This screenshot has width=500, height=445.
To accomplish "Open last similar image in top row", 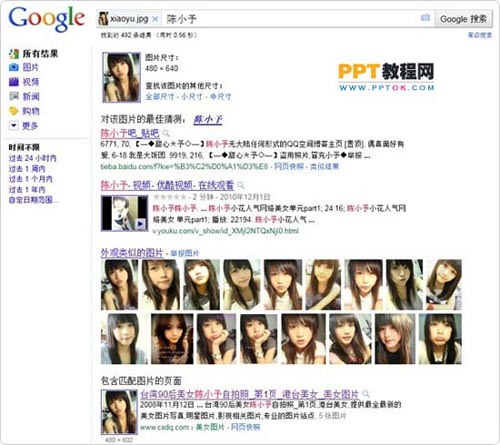I will 444,285.
